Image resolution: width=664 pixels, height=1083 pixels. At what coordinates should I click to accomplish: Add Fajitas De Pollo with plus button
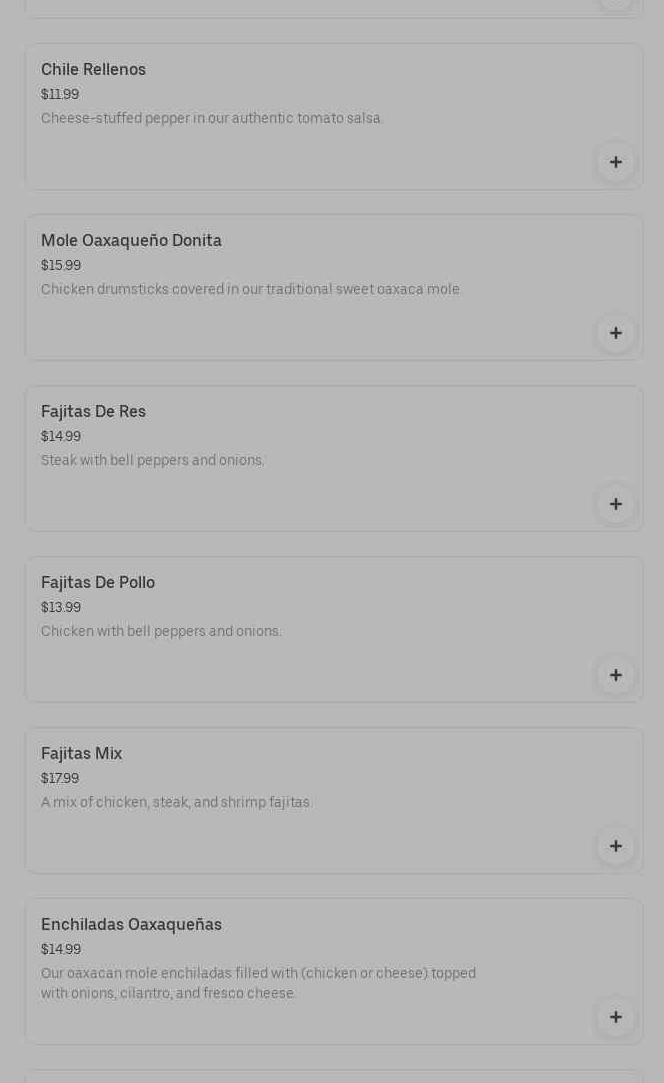[x=615, y=675]
